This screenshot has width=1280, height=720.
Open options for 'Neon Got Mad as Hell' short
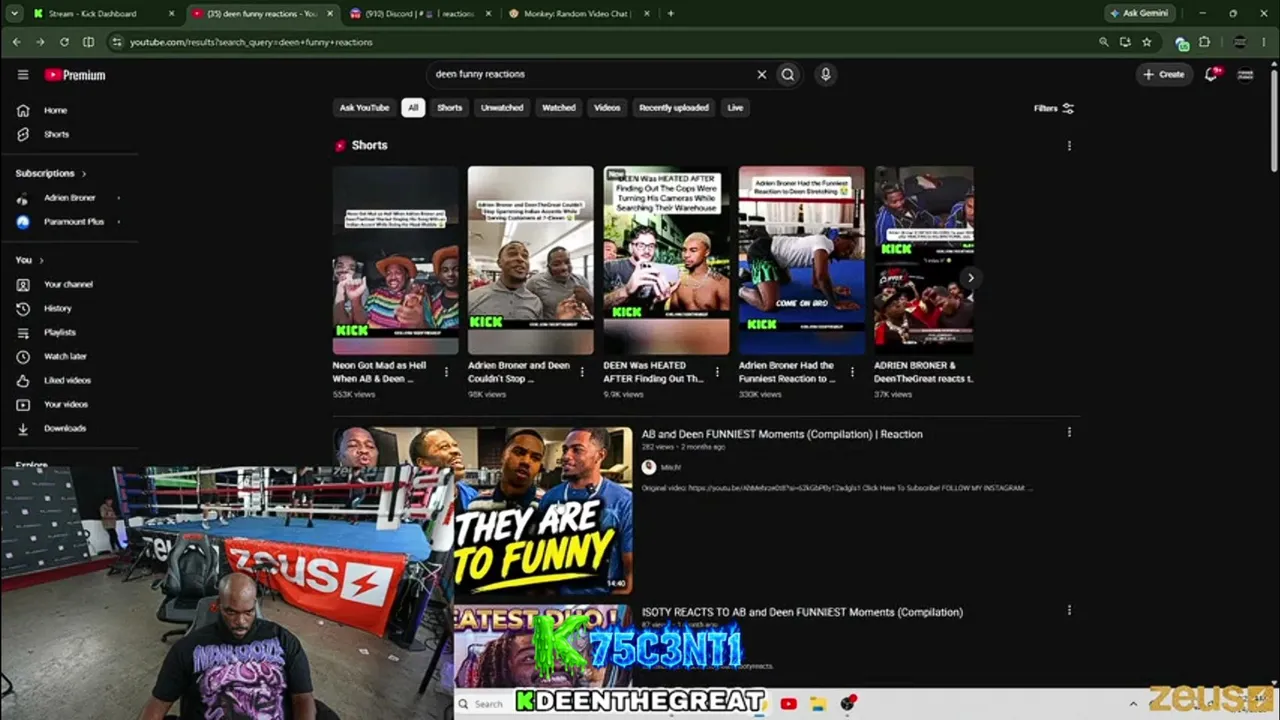[x=446, y=372]
